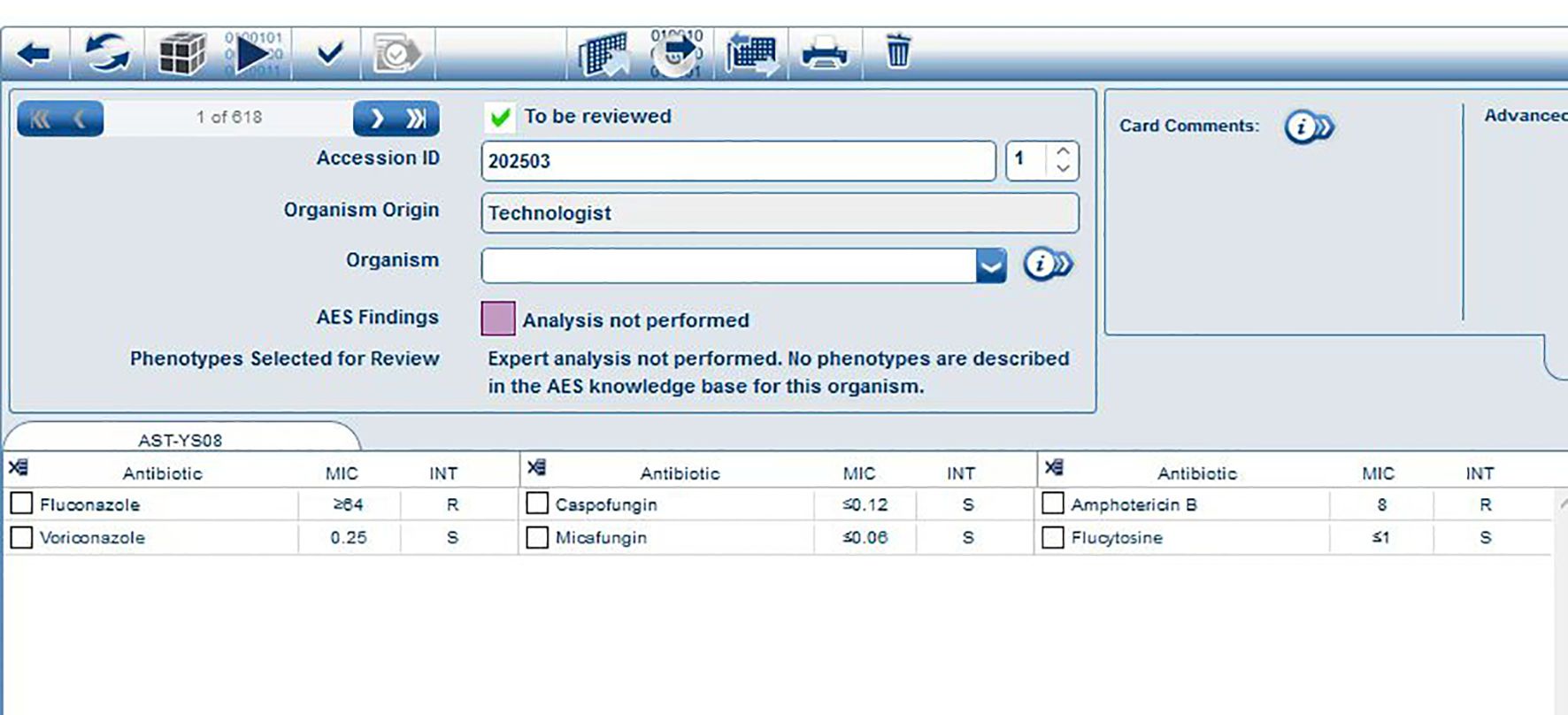This screenshot has width=1568, height=715.
Task: Jump to first record arrow
Action: [x=40, y=119]
